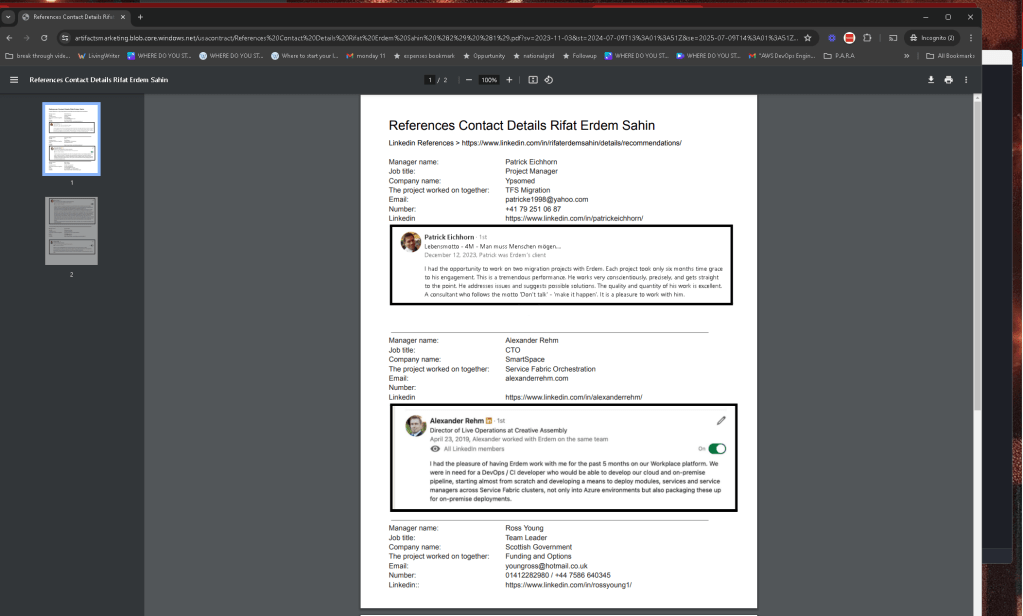Select the References Contact Details browser tab

[x=72, y=17]
